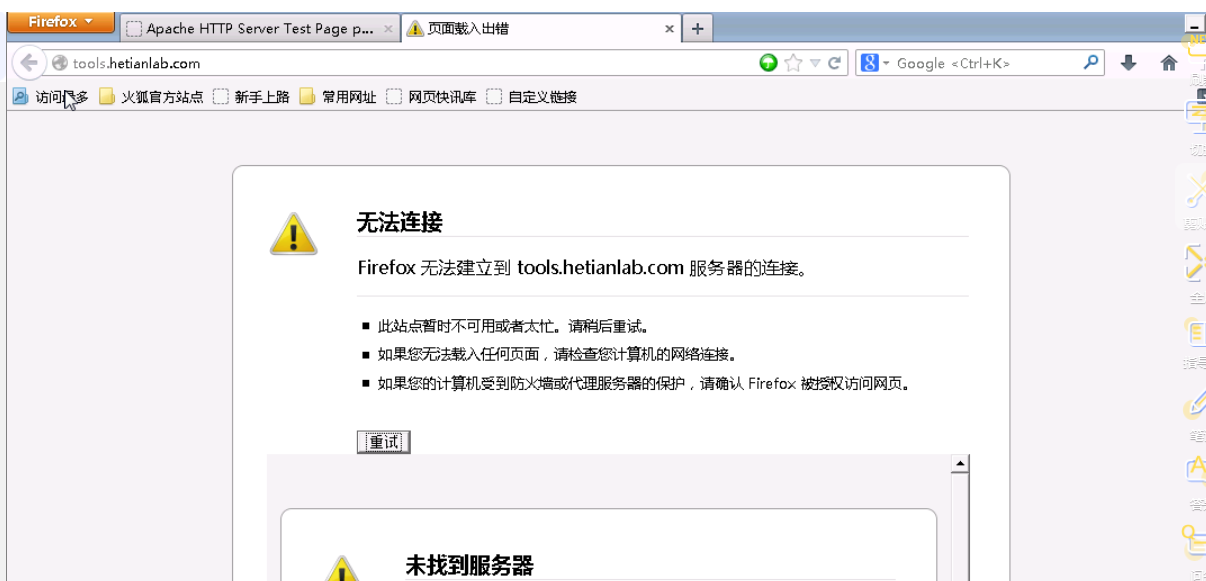Go back with the back arrow
Image resolution: width=1206 pixels, height=581 pixels.
tap(29, 63)
